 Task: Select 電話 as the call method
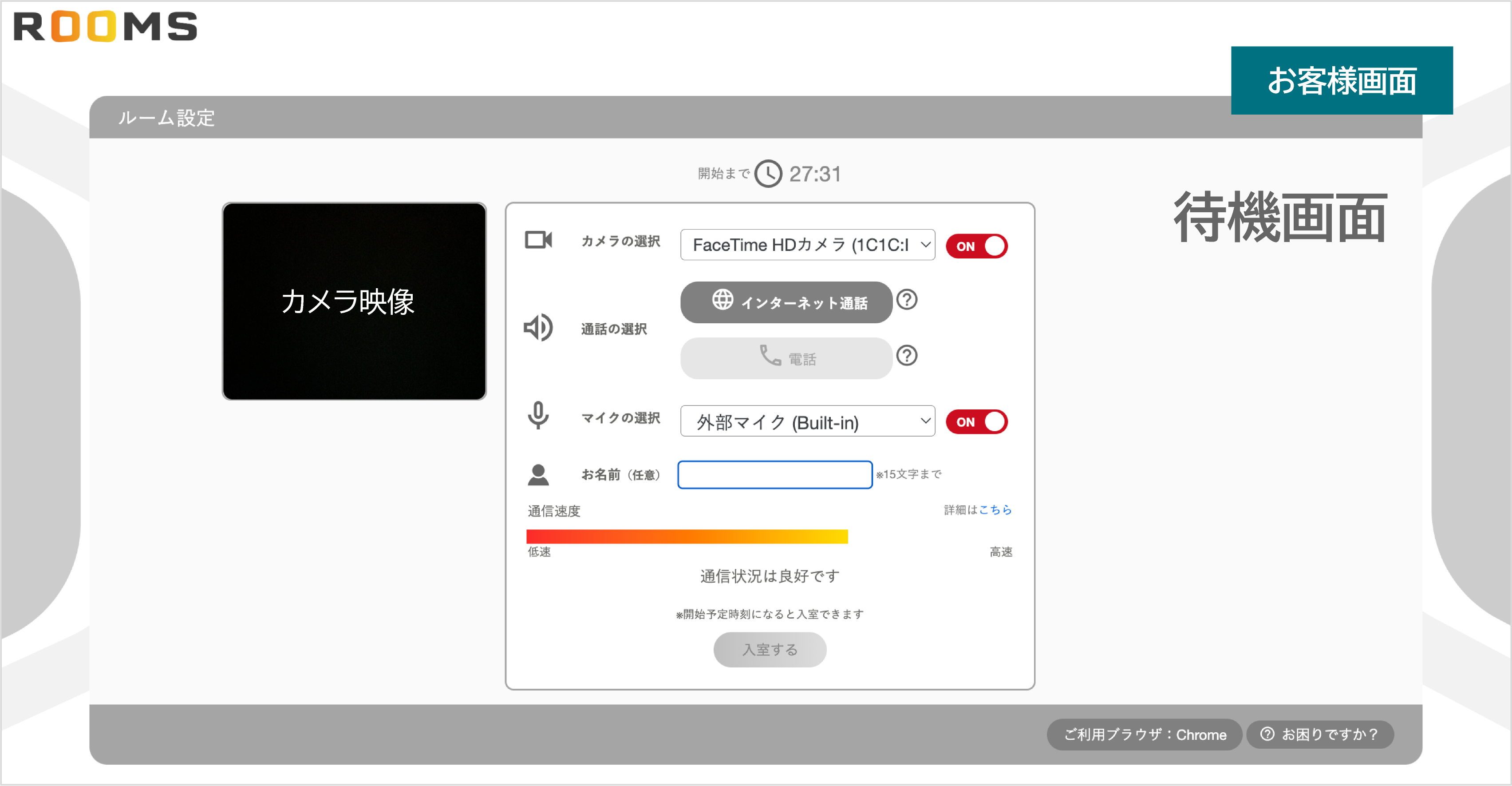click(x=786, y=358)
